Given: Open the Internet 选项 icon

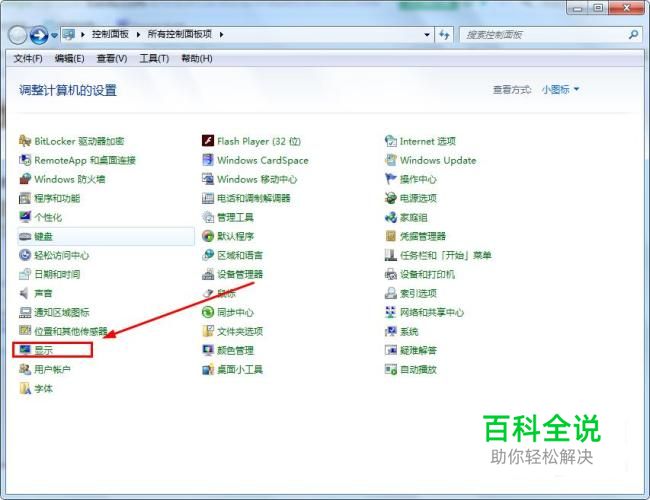Looking at the screenshot, I should 390,141.
